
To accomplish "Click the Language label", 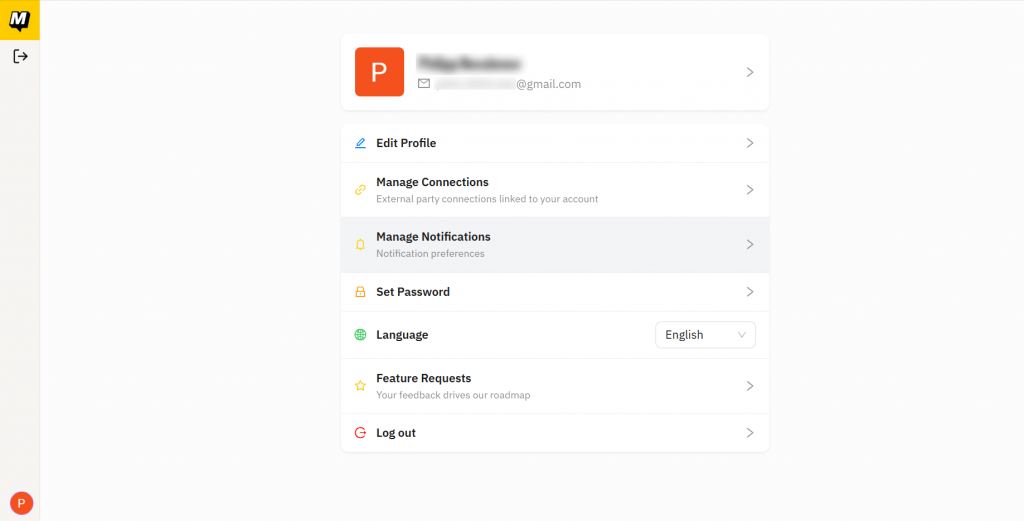I will pyautogui.click(x=402, y=335).
